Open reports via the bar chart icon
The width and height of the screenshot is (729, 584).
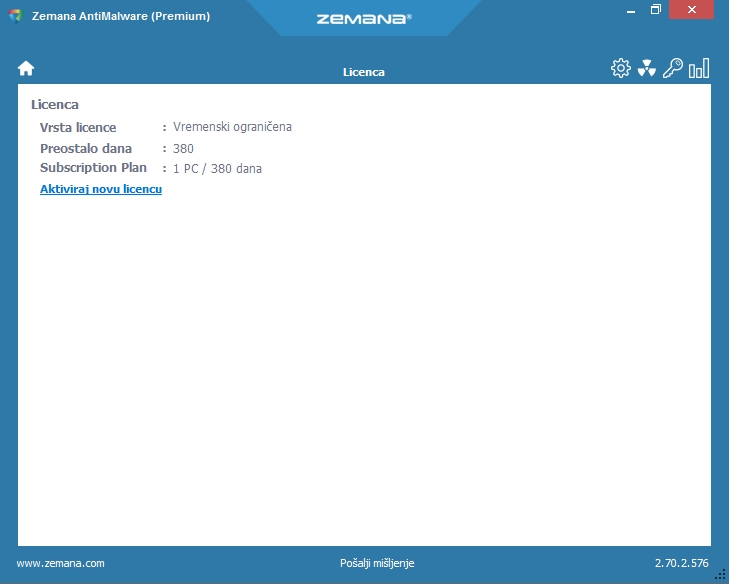point(699,68)
